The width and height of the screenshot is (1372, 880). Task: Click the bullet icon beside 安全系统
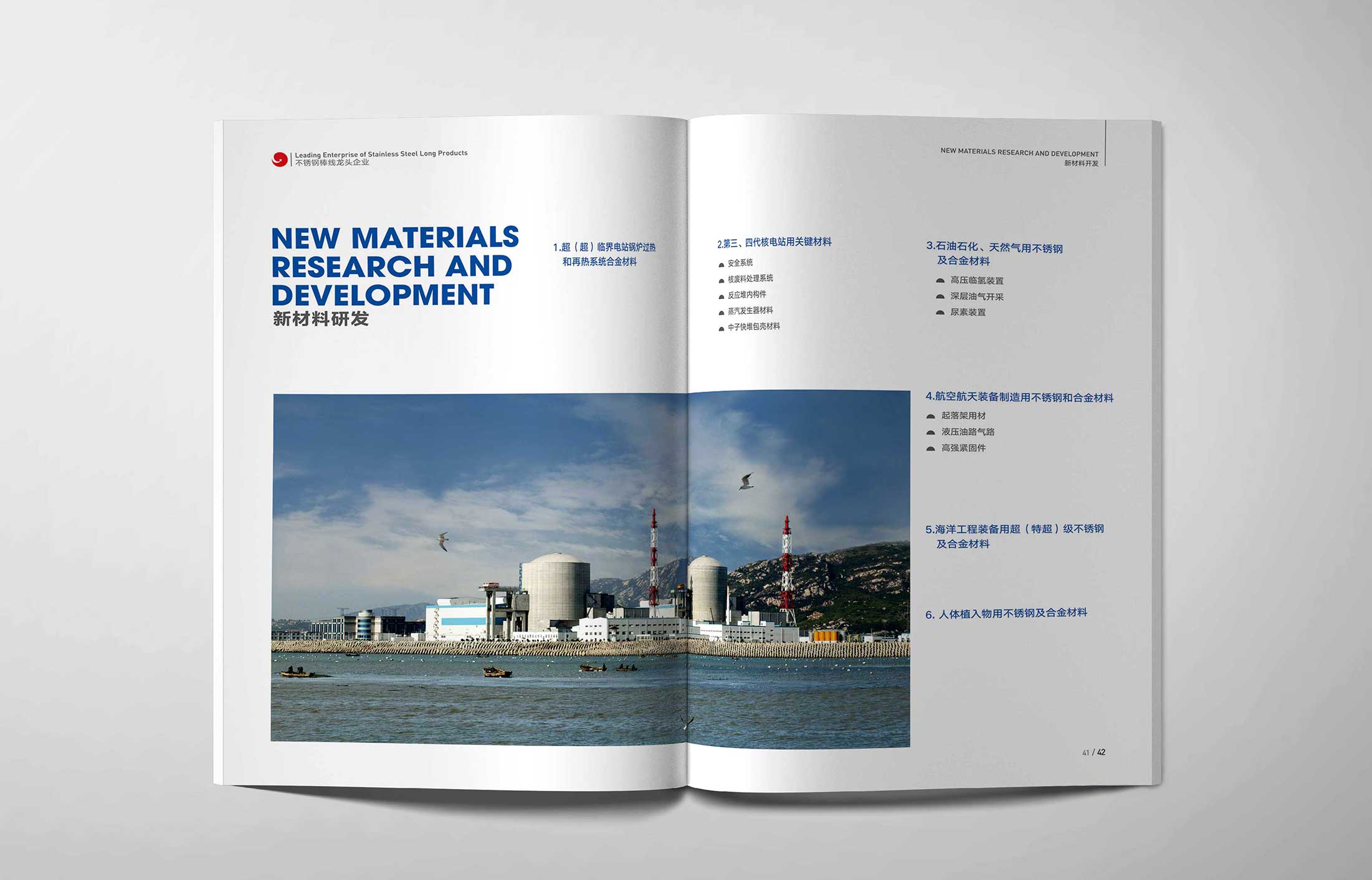(x=722, y=265)
